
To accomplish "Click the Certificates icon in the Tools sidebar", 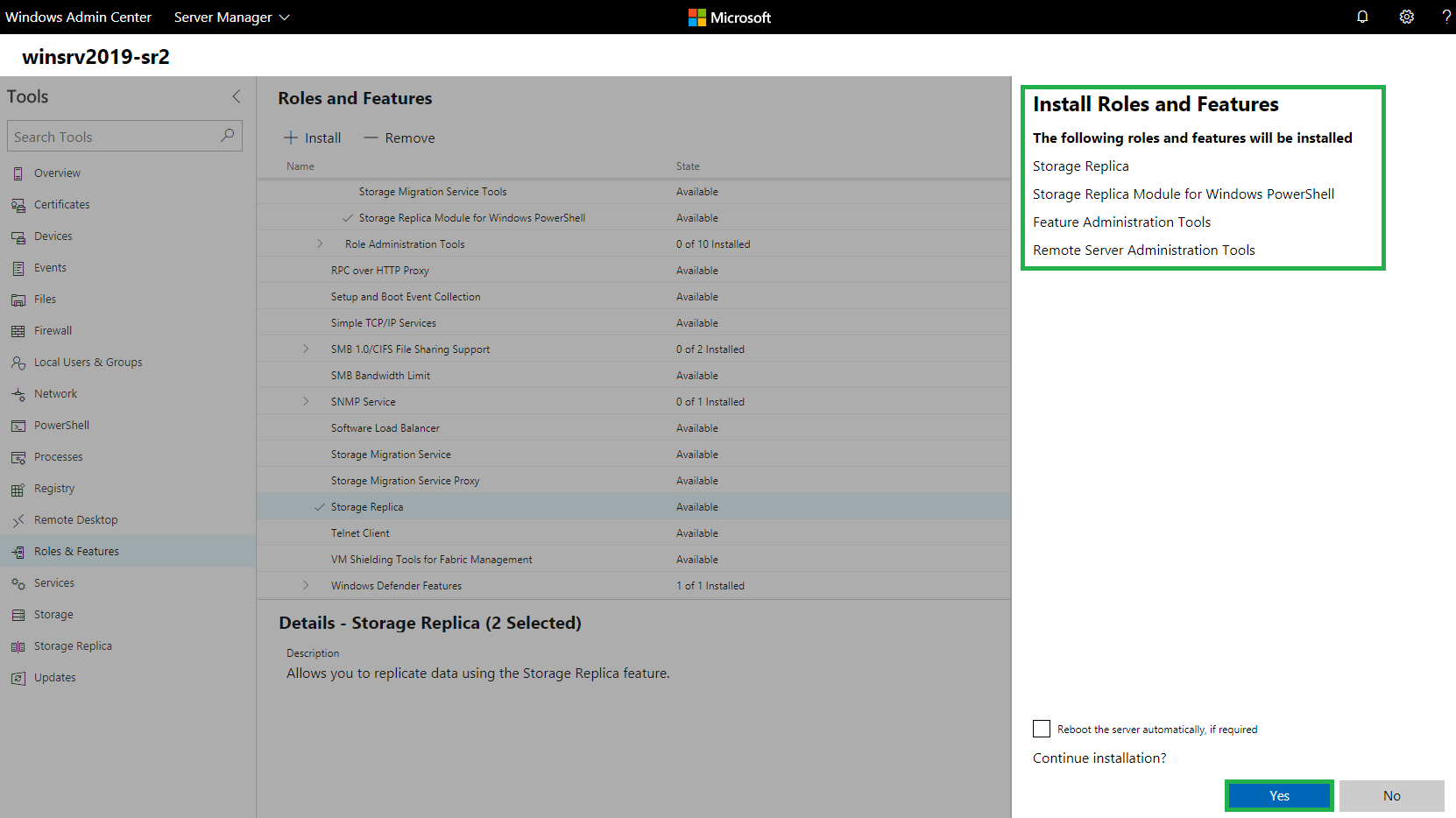I will (18, 205).
